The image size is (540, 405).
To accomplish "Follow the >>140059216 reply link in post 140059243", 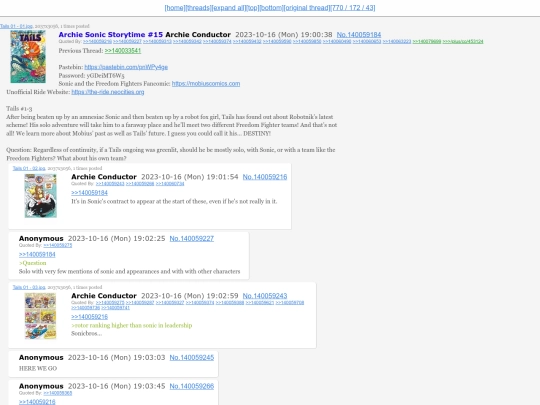I will [90, 317].
